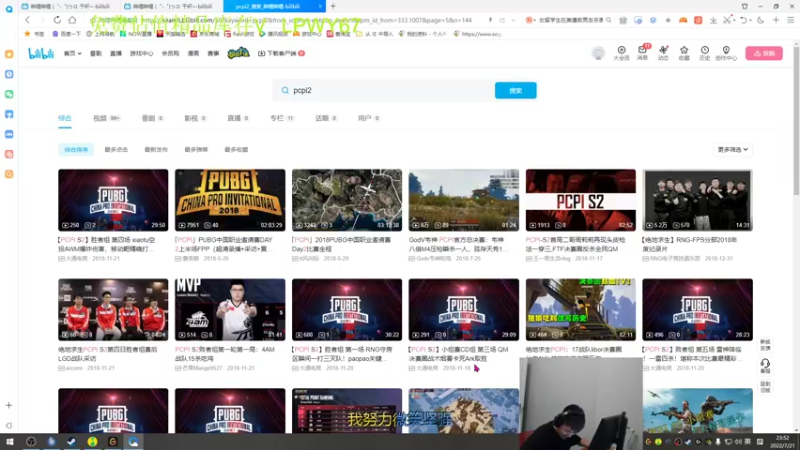Switch to 视频 results tab
800x450 pixels.
(x=106, y=118)
